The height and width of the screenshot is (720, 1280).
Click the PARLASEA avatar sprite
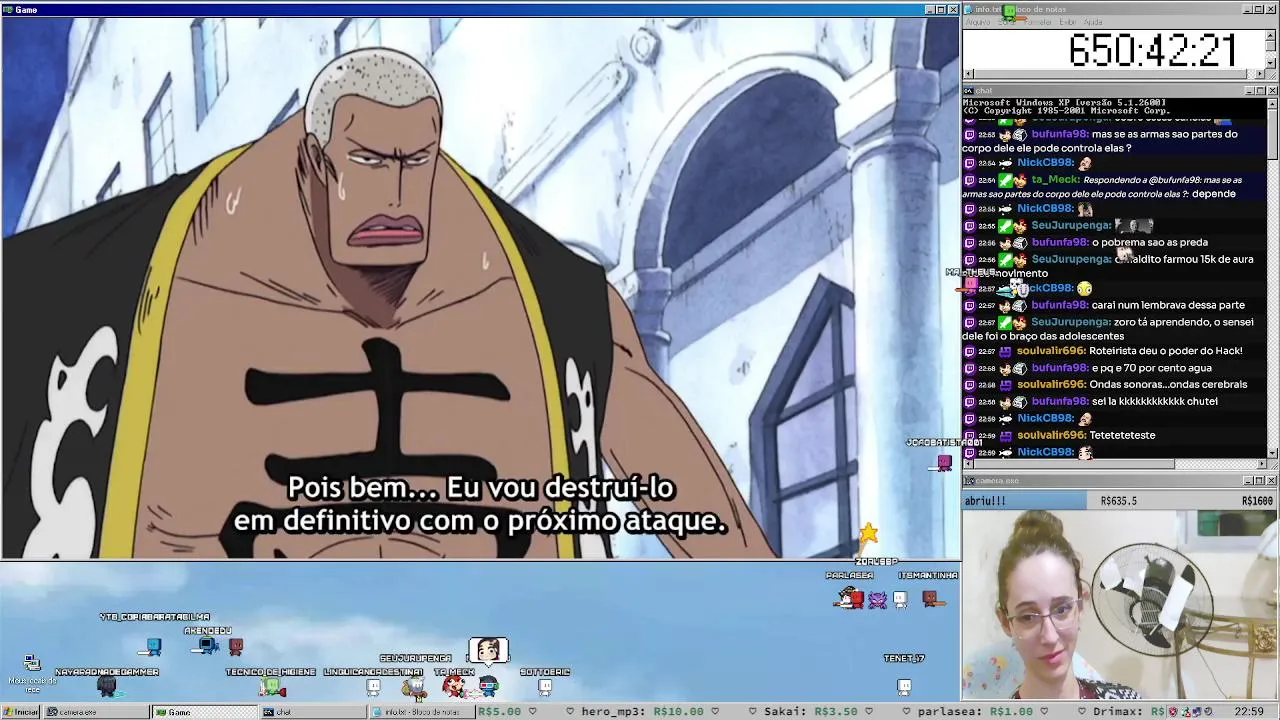pos(849,598)
